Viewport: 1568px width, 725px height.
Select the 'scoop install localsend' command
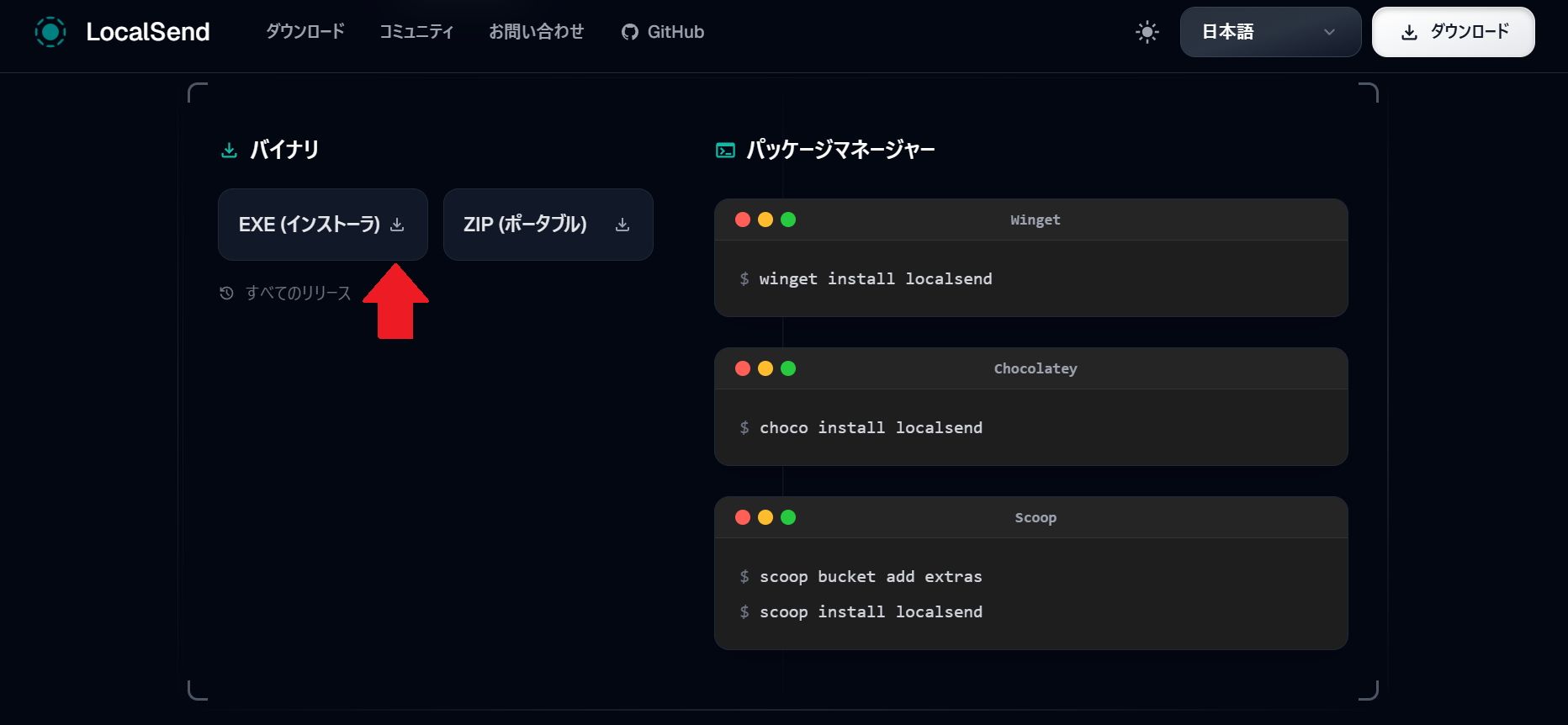coord(871,612)
